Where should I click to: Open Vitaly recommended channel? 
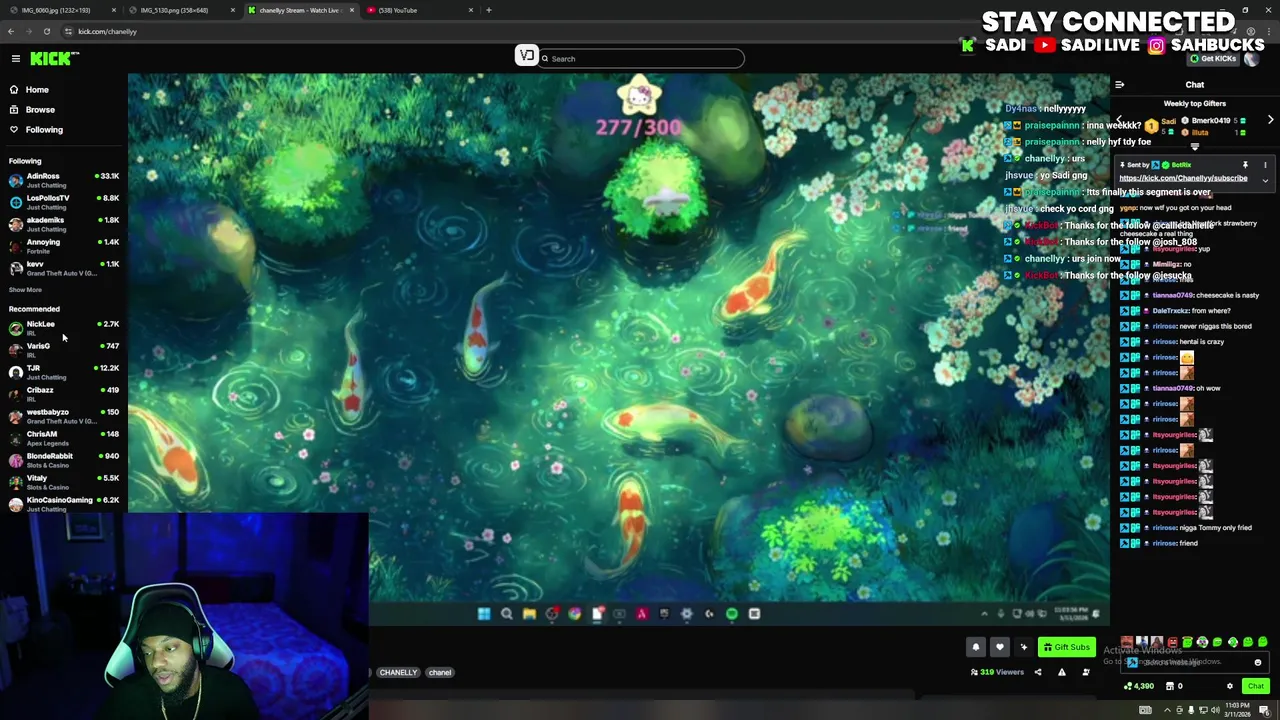click(x=63, y=482)
